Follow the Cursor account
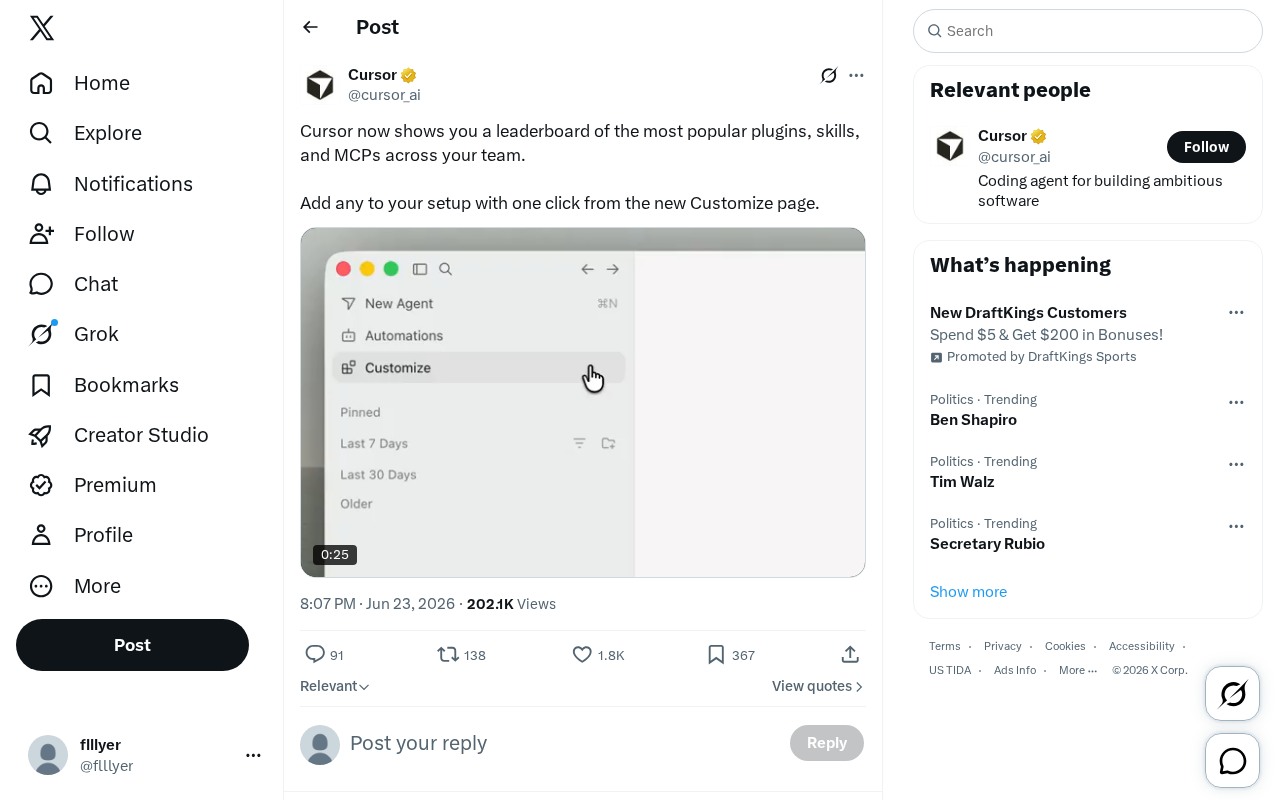This screenshot has height=800, width=1280. (1206, 147)
